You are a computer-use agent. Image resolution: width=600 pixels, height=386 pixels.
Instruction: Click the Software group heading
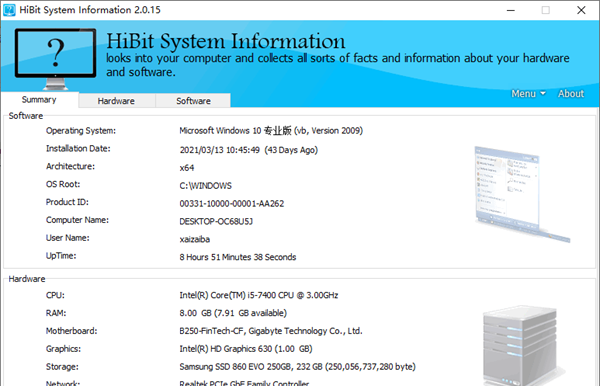(x=26, y=116)
